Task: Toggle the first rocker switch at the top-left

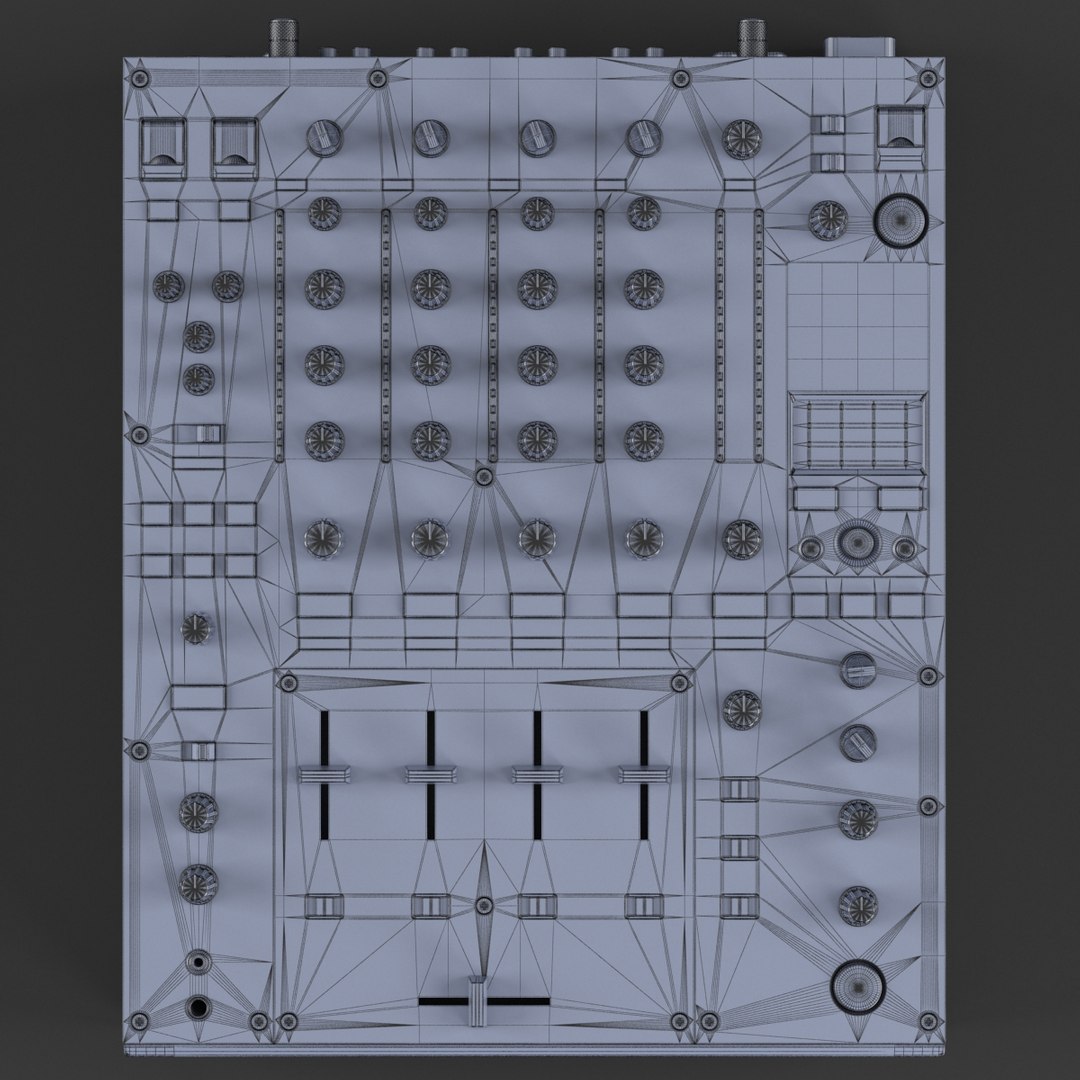Action: click(163, 149)
